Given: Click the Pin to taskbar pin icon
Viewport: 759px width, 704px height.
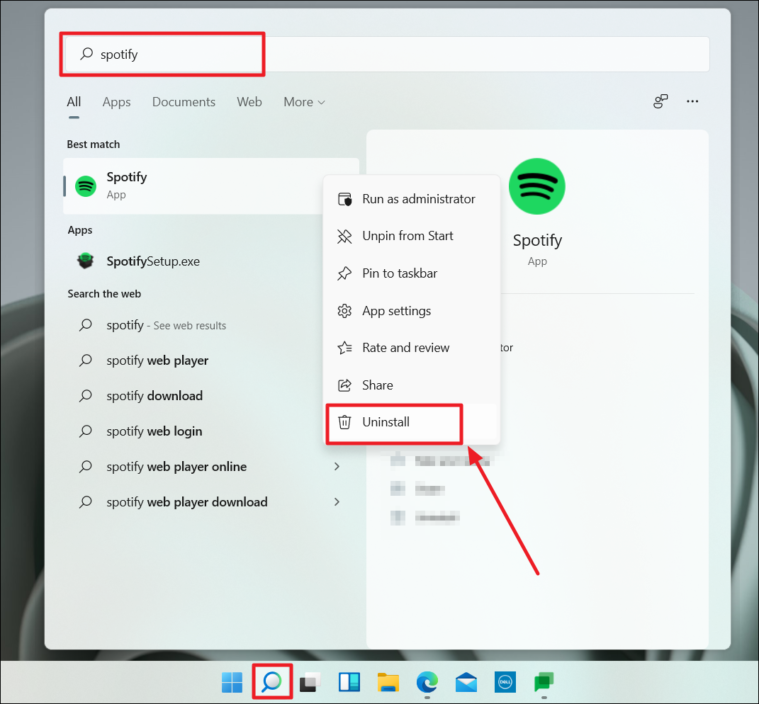Looking at the screenshot, I should (345, 274).
